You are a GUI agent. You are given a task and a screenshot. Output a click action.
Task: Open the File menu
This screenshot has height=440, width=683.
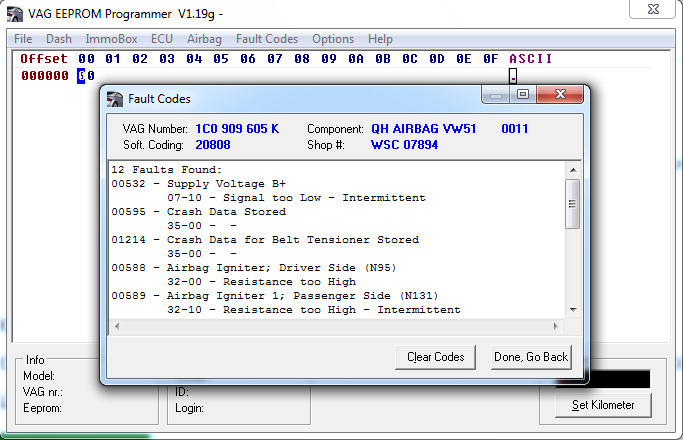coord(23,39)
